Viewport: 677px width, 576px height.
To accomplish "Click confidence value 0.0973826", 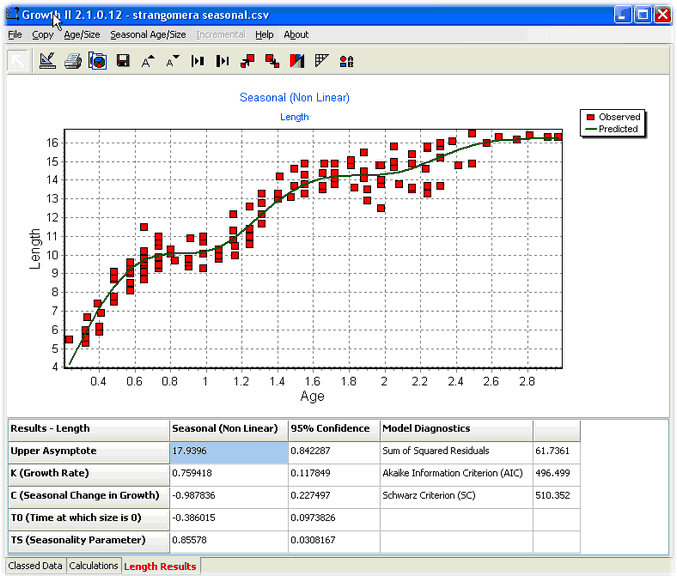I will [x=334, y=518].
